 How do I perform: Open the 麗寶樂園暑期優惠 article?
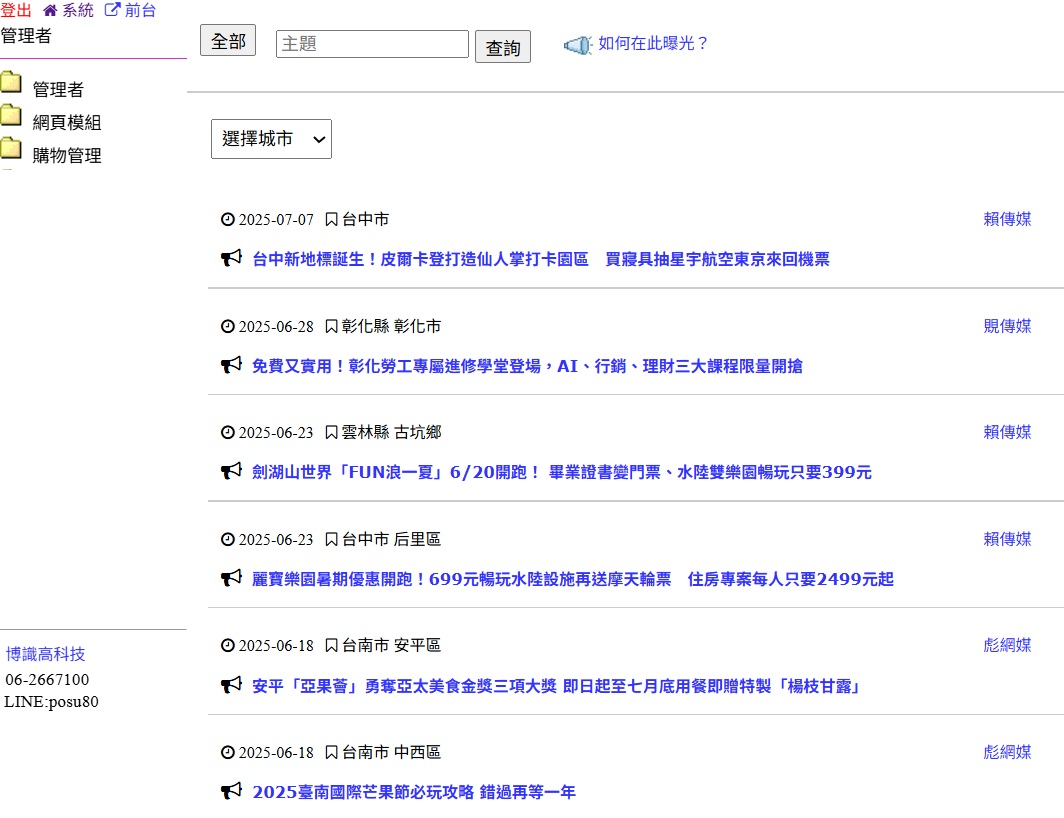click(573, 579)
